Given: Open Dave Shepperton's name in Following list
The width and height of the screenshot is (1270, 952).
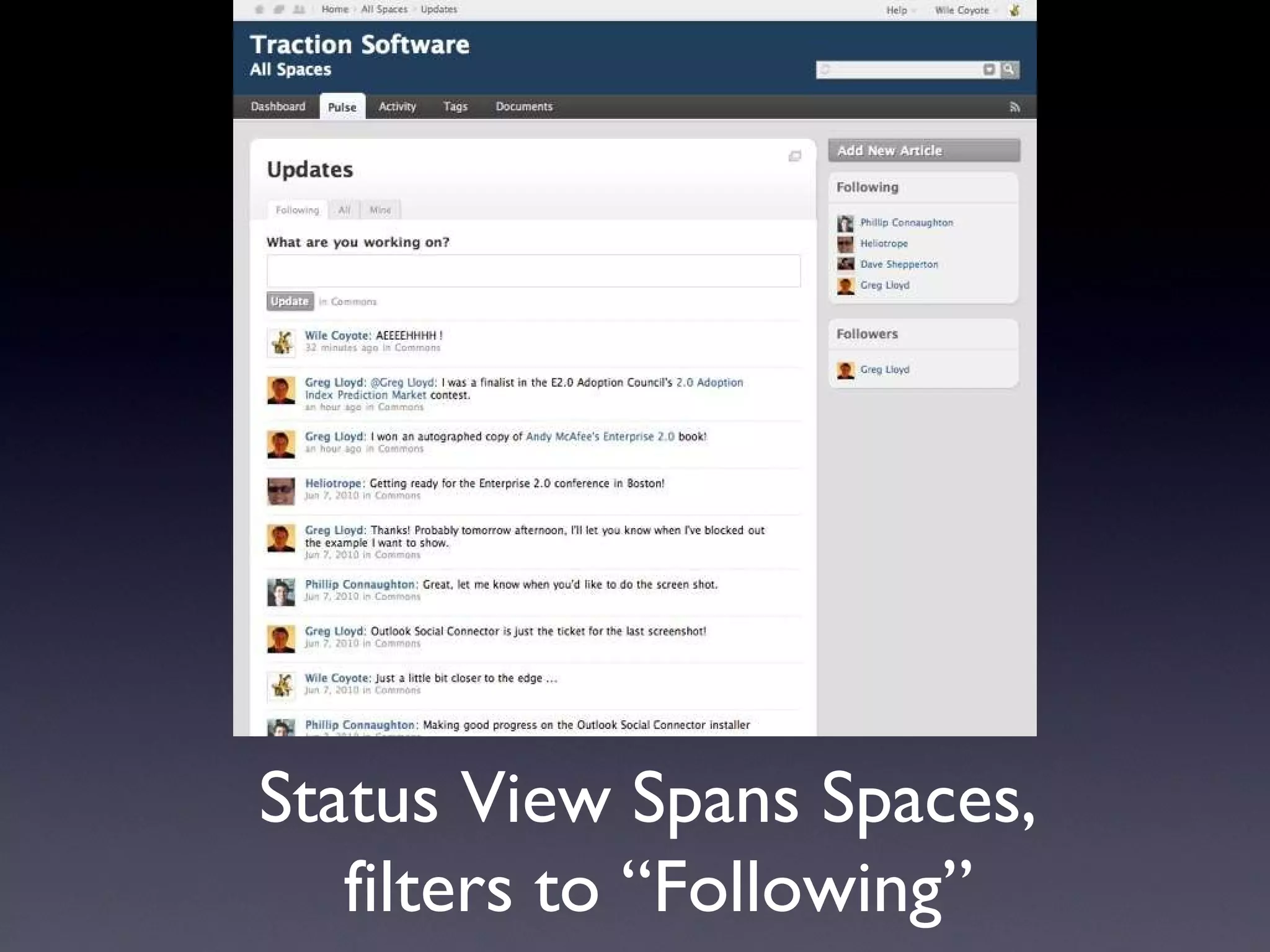Looking at the screenshot, I should click(899, 264).
